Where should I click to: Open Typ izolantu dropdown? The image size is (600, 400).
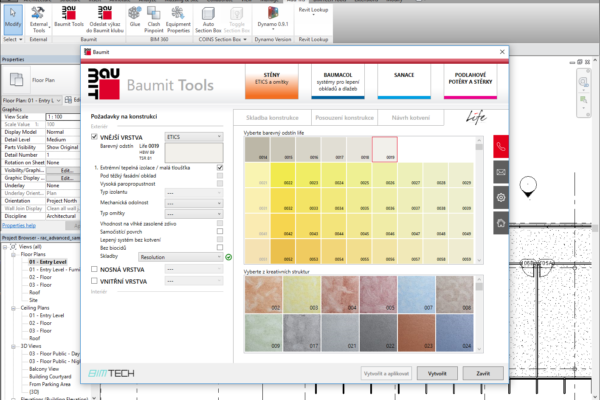click(194, 193)
